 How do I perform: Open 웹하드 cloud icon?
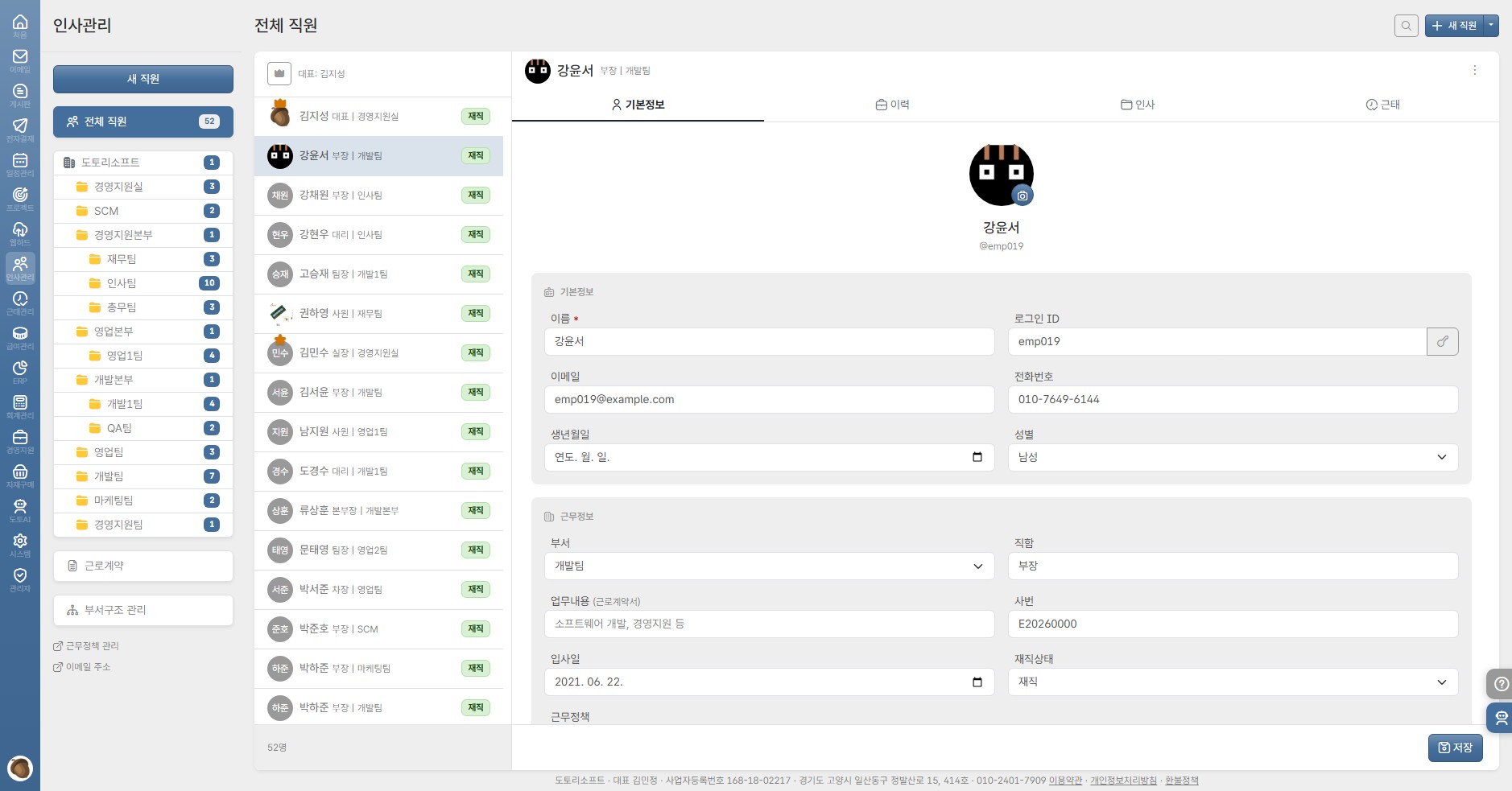[20, 233]
